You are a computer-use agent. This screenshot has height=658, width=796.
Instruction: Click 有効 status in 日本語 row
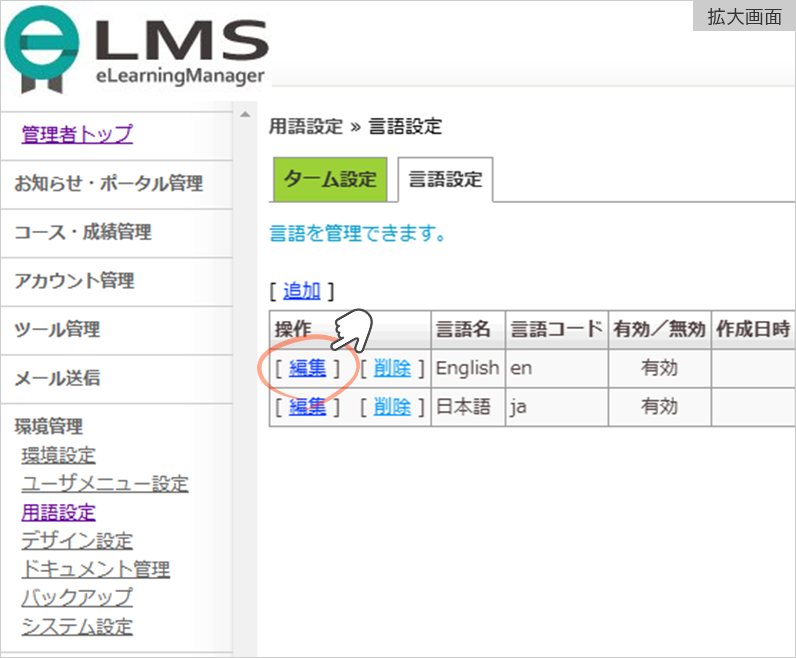coord(659,407)
